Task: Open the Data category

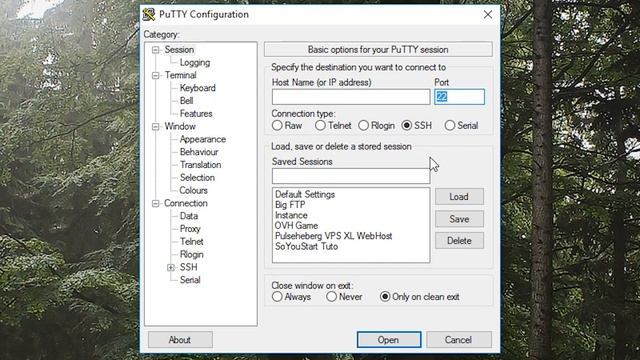Action: tap(189, 216)
